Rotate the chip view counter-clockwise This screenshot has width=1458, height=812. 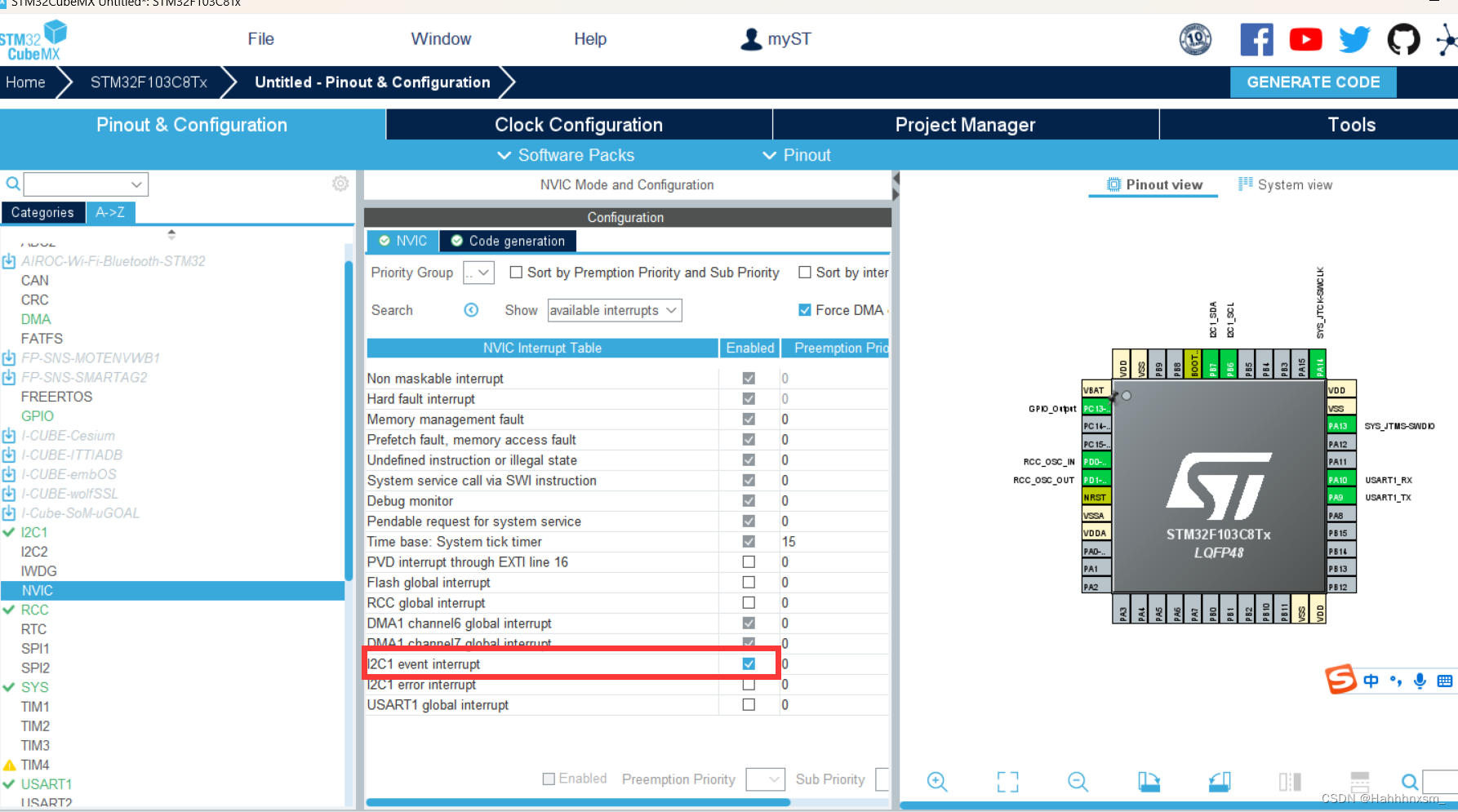[1220, 782]
